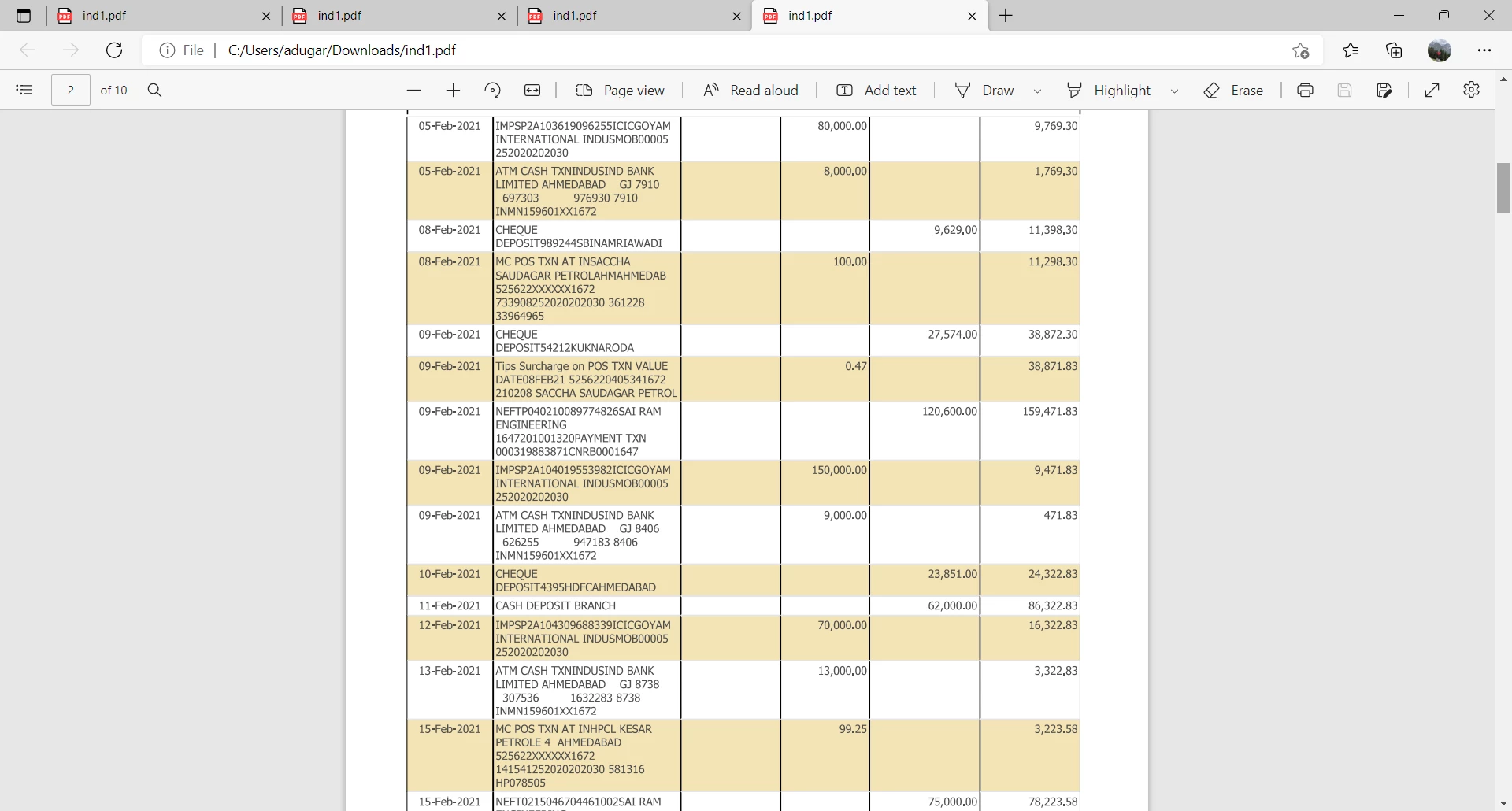
Task: Click the 10-Feb-2021 date cell
Action: (x=450, y=575)
